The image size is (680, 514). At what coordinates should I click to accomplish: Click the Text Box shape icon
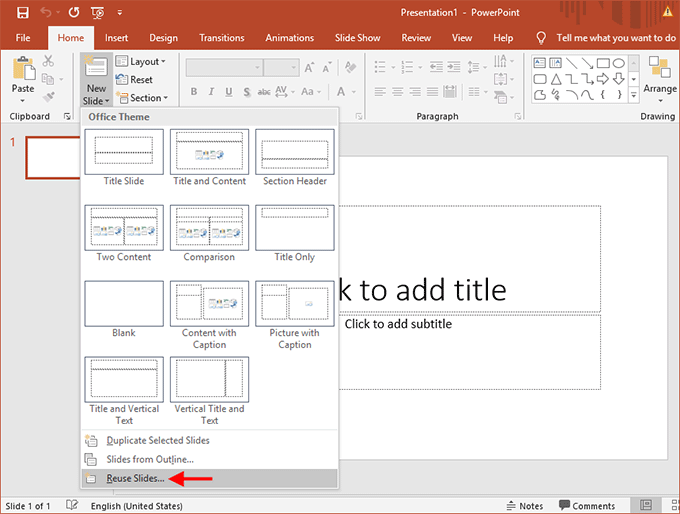pyautogui.click(x=539, y=63)
